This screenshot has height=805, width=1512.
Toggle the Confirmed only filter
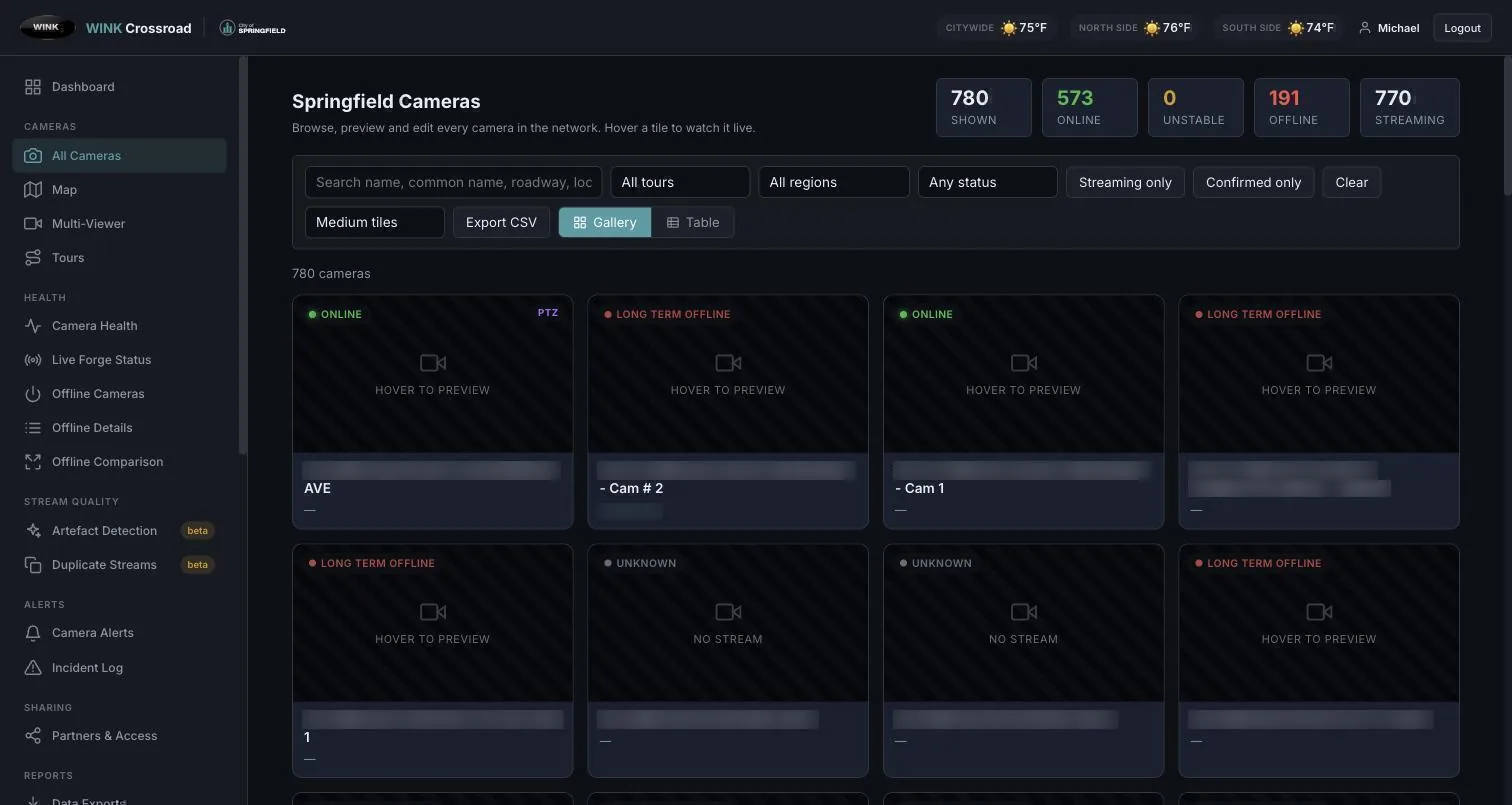click(1253, 182)
